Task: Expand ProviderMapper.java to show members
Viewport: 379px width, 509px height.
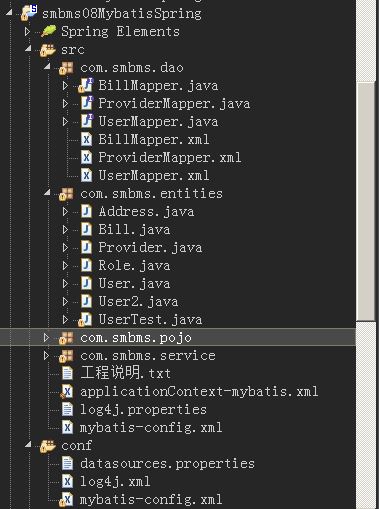Action: 65,104
